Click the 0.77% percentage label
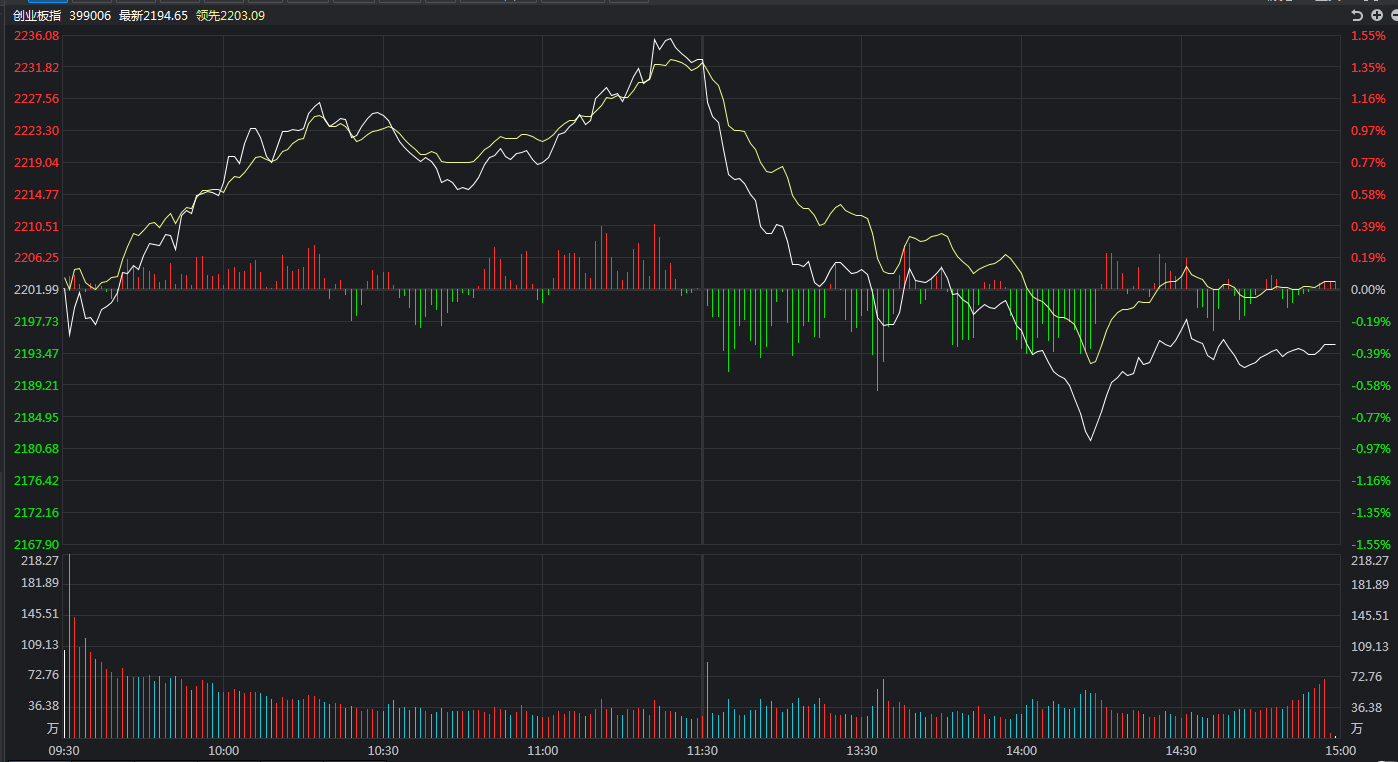Viewport: 1398px width, 762px height. coord(1369,163)
